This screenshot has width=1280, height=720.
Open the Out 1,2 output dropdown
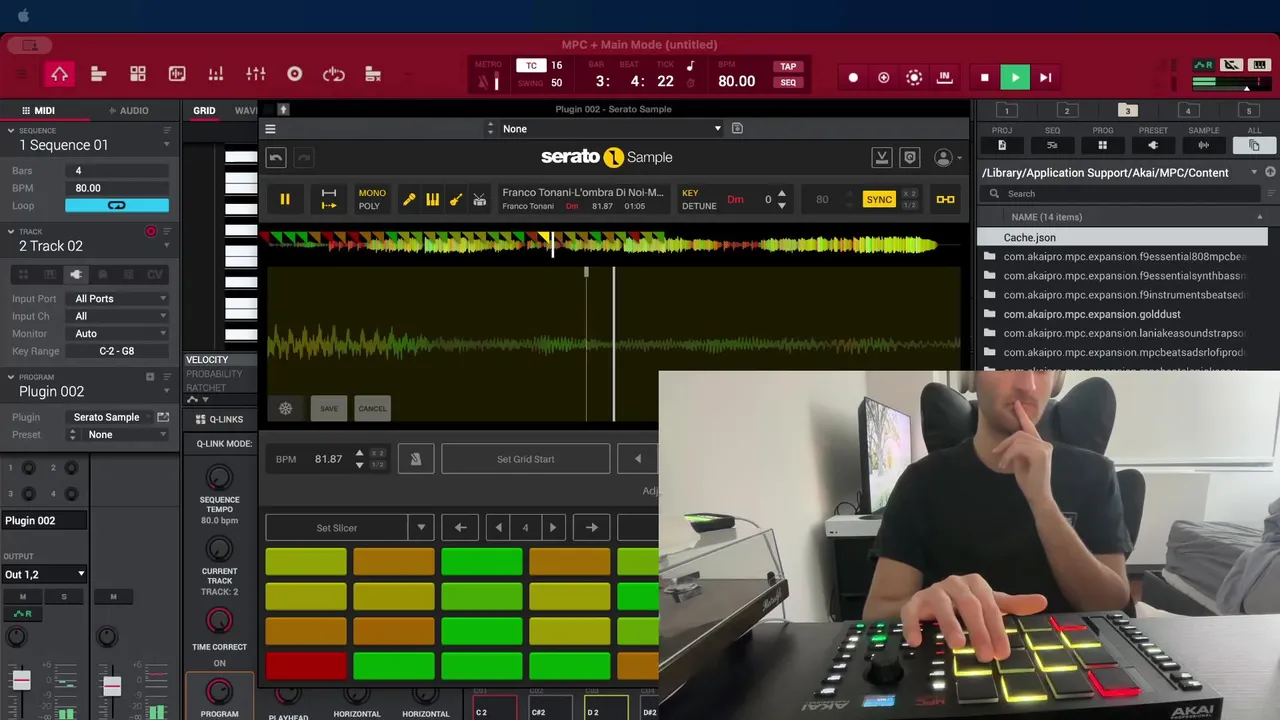coord(44,574)
